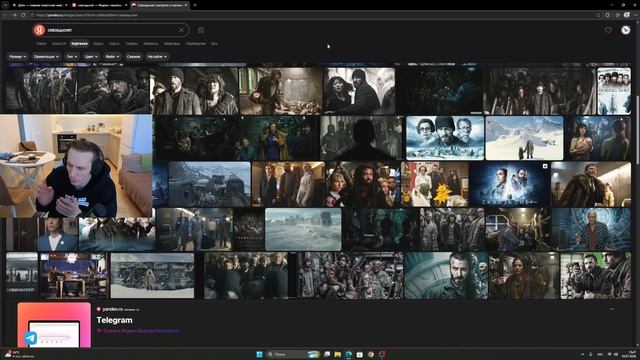Open File Explorer from the taskbar

click(x=338, y=354)
